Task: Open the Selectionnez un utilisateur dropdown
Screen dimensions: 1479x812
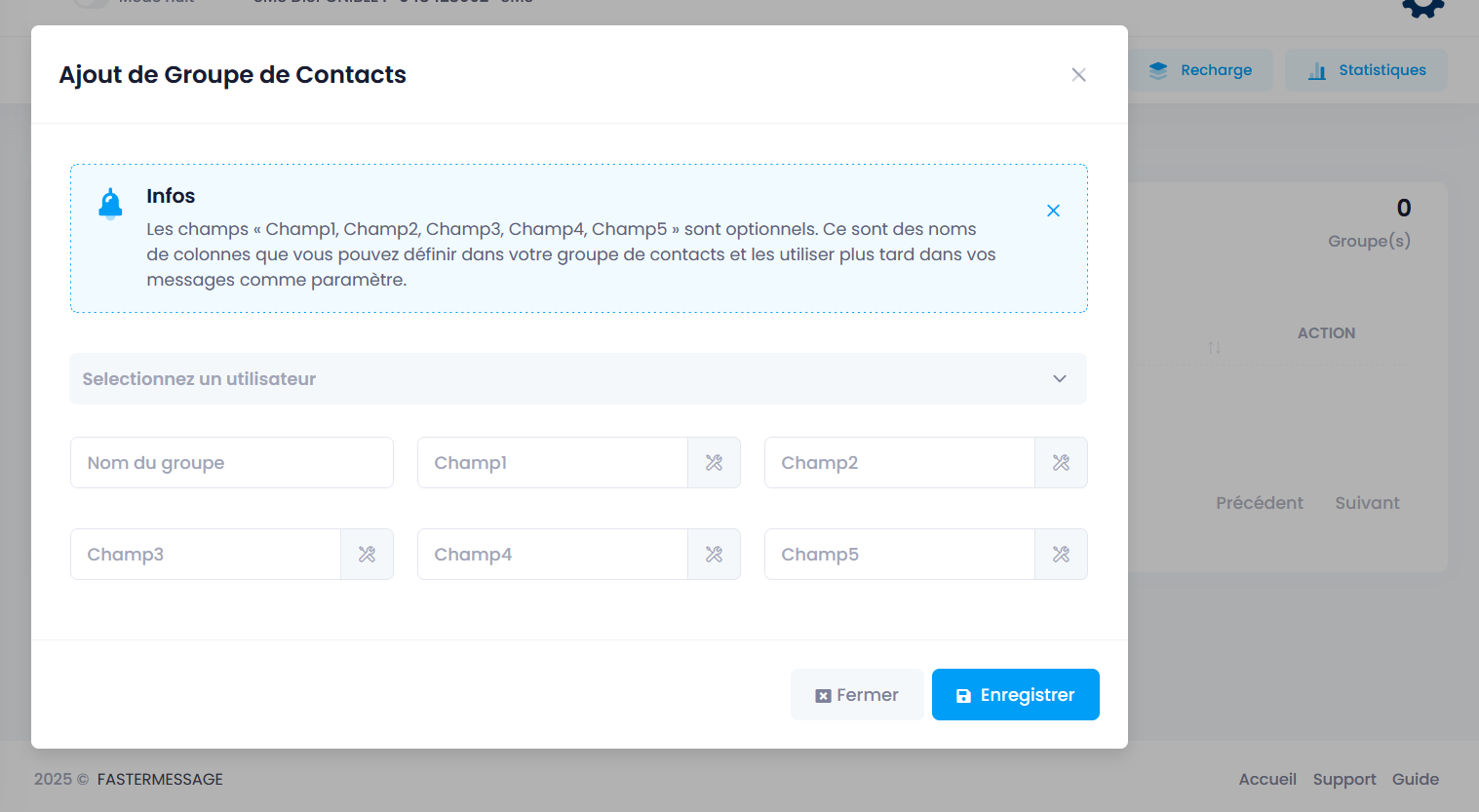Action: (577, 379)
